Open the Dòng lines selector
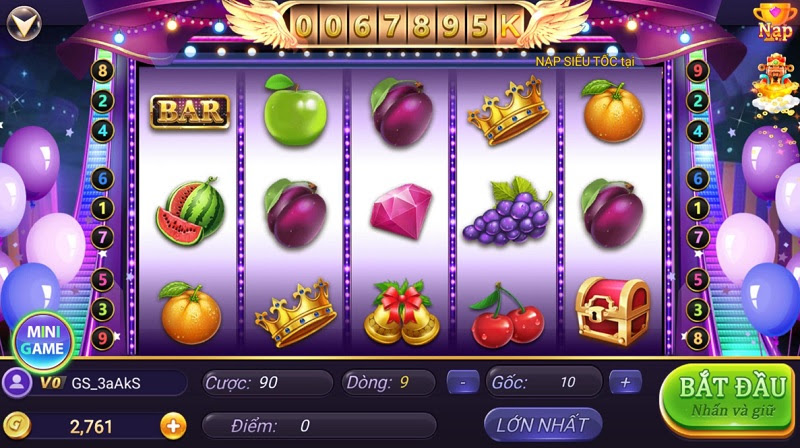 click(388, 383)
